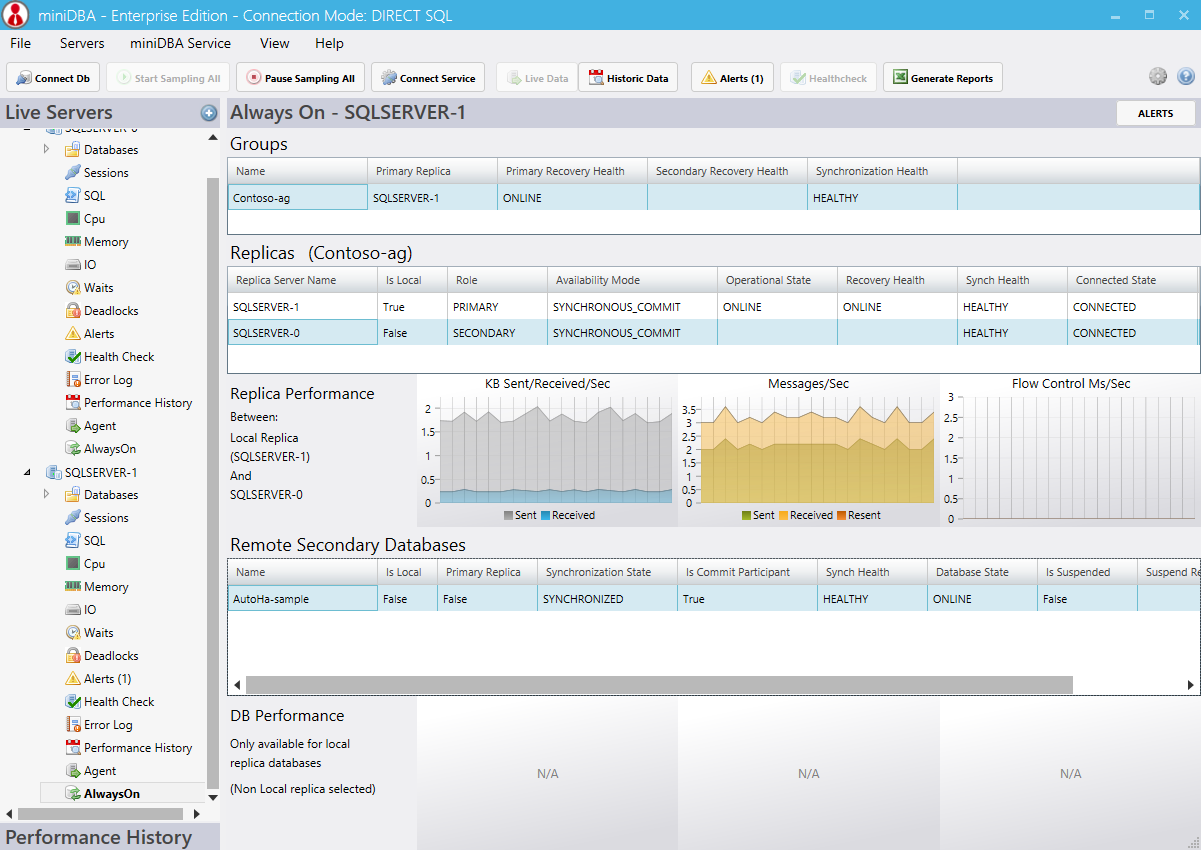Click the Connect Service button

[x=428, y=78]
